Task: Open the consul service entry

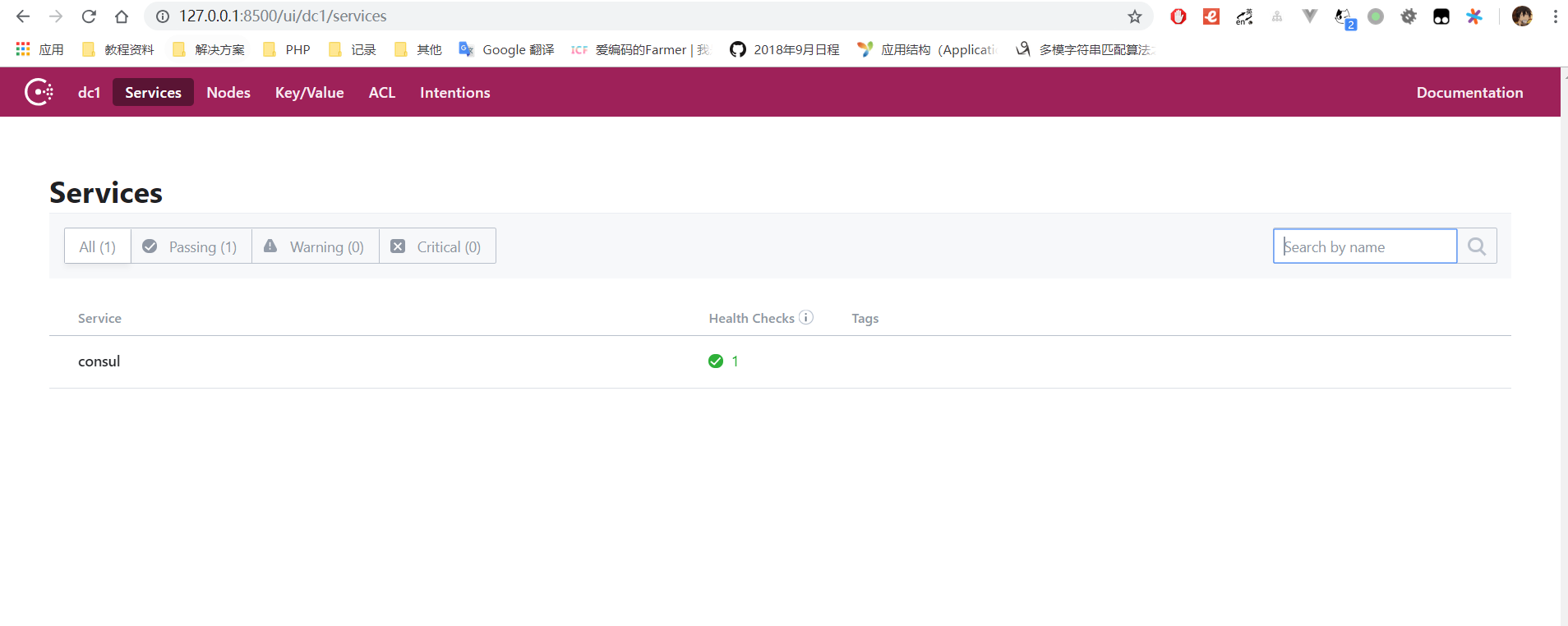Action: pos(99,361)
